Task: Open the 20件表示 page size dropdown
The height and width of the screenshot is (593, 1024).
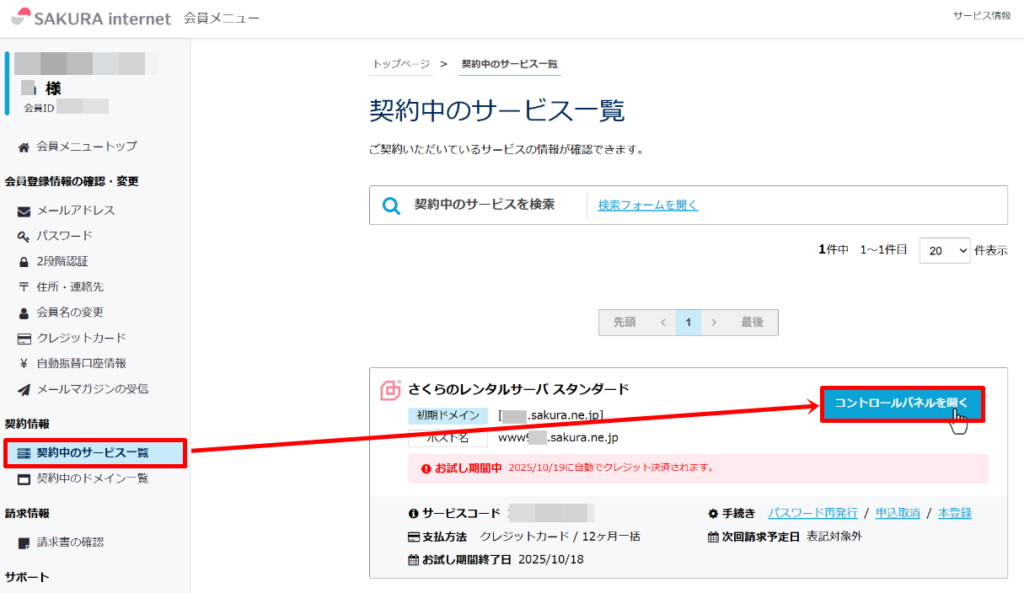Action: 944,250
